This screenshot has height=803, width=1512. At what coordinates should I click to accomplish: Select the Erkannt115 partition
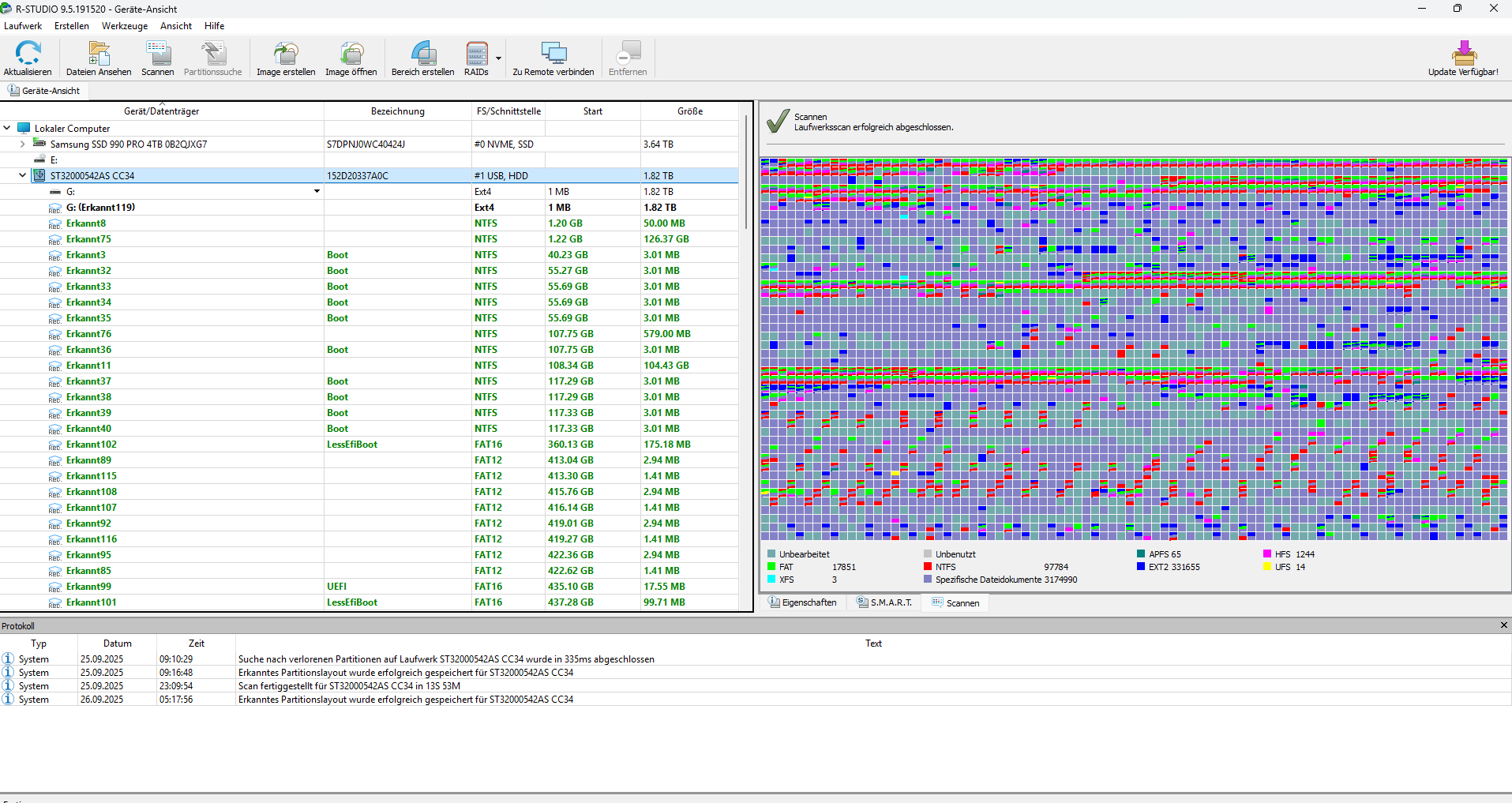[370, 476]
